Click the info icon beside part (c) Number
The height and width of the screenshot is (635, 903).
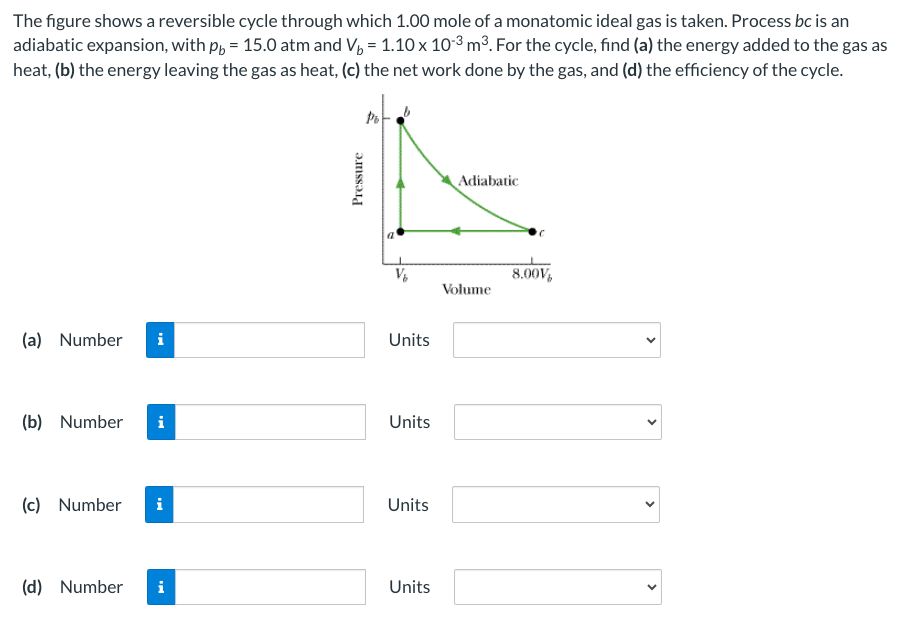click(160, 505)
